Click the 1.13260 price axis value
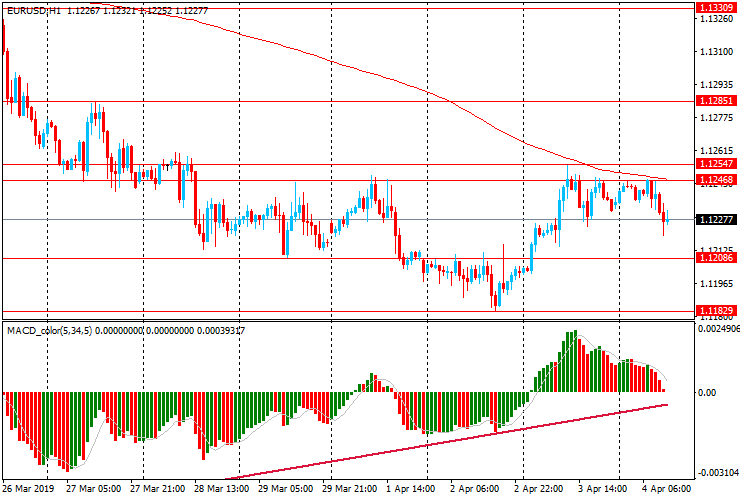This screenshot has width=740, height=500. coord(716,19)
